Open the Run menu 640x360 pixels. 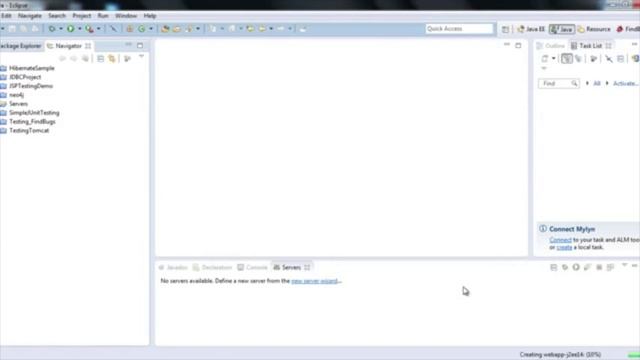point(103,16)
